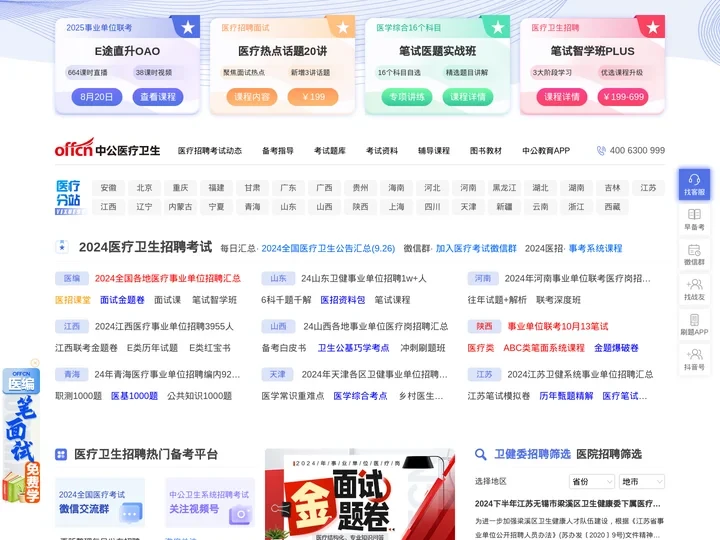Open 面试金题卷 link

(122, 300)
